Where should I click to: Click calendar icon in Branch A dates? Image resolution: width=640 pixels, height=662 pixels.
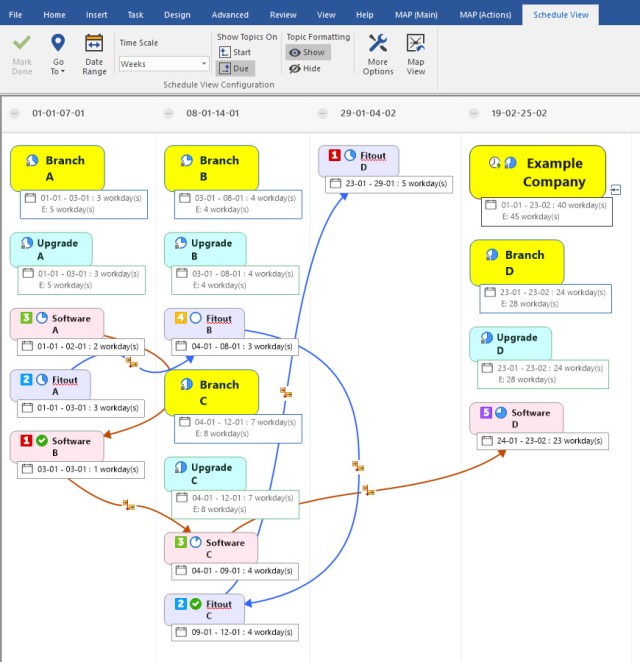pyautogui.click(x=30, y=198)
